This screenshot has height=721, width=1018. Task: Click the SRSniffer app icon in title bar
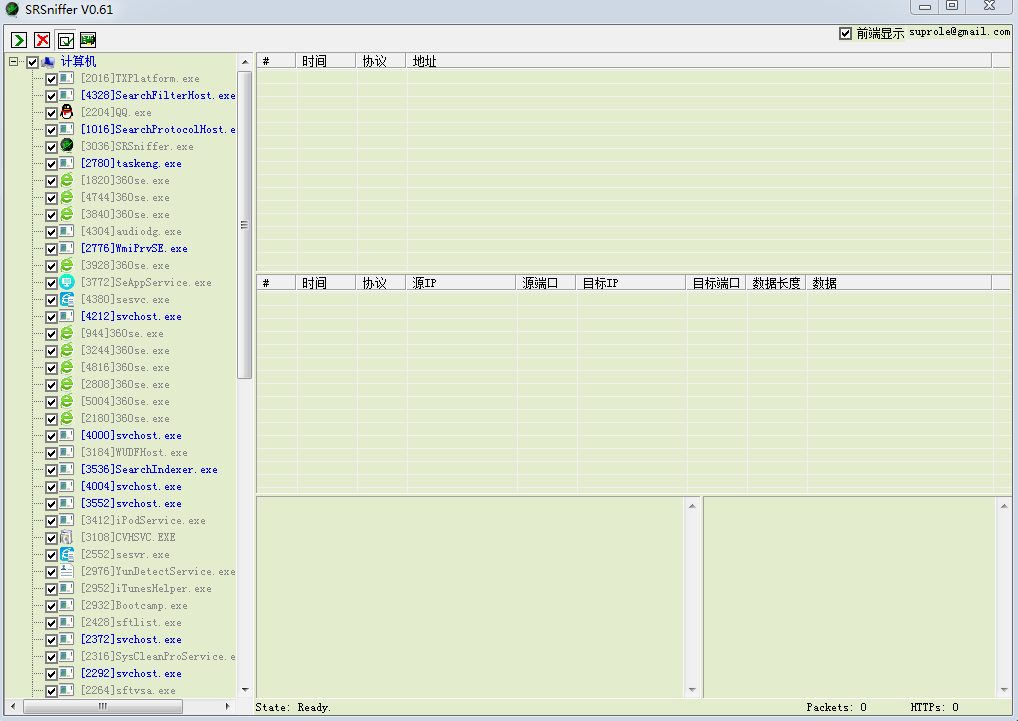(x=12, y=10)
